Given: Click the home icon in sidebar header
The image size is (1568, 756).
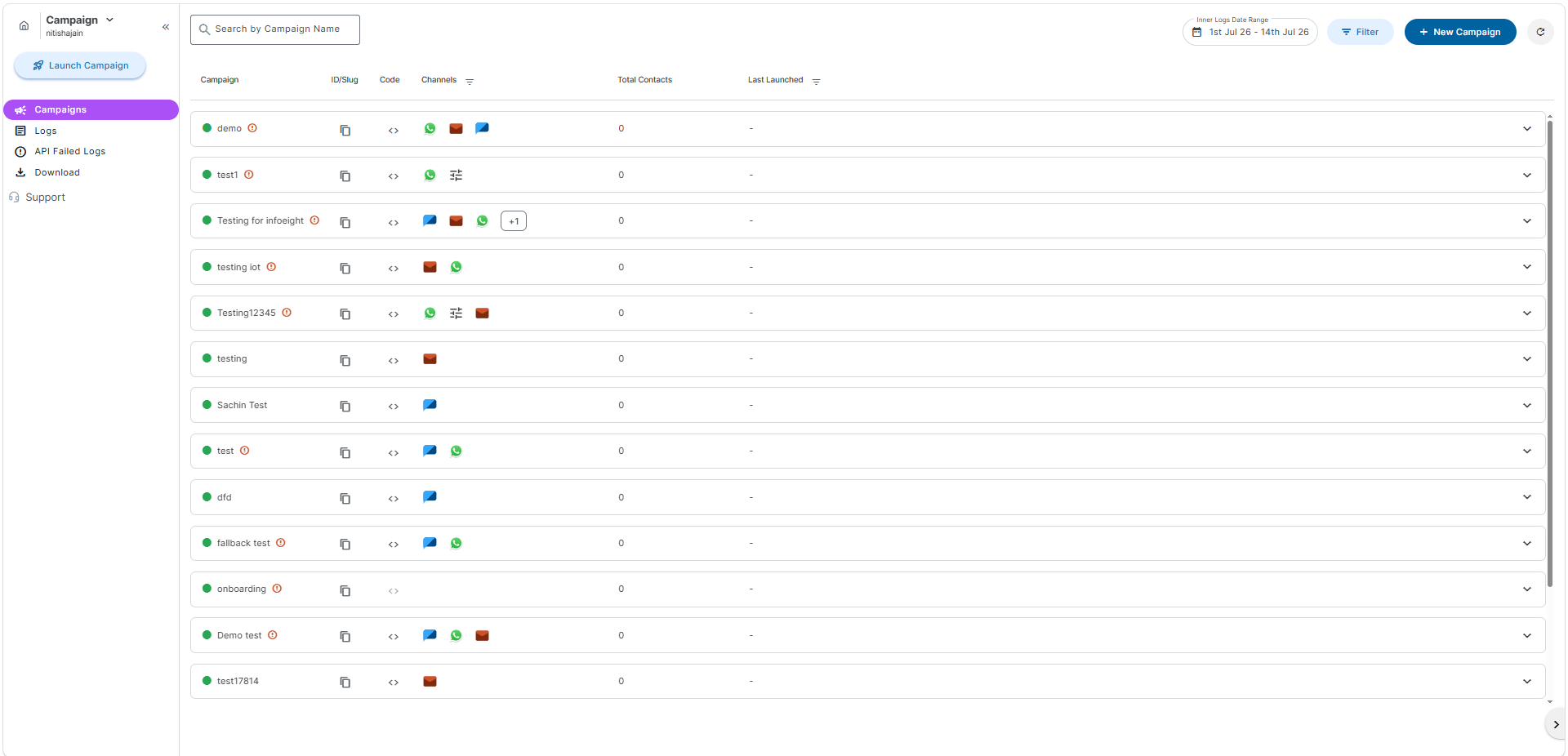Looking at the screenshot, I should click(x=24, y=26).
